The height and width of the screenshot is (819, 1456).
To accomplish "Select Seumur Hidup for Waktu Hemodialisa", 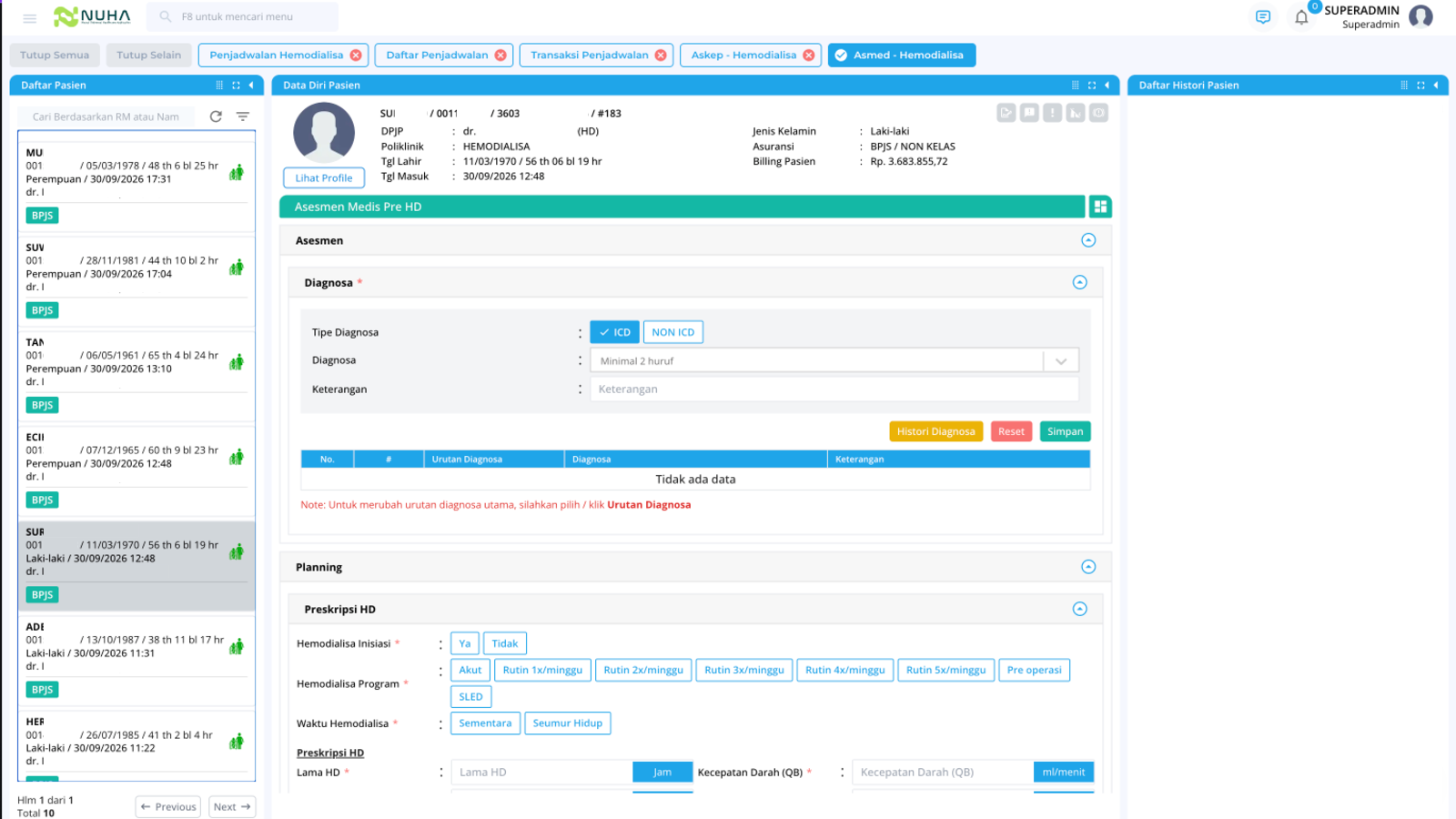I will 568,723.
